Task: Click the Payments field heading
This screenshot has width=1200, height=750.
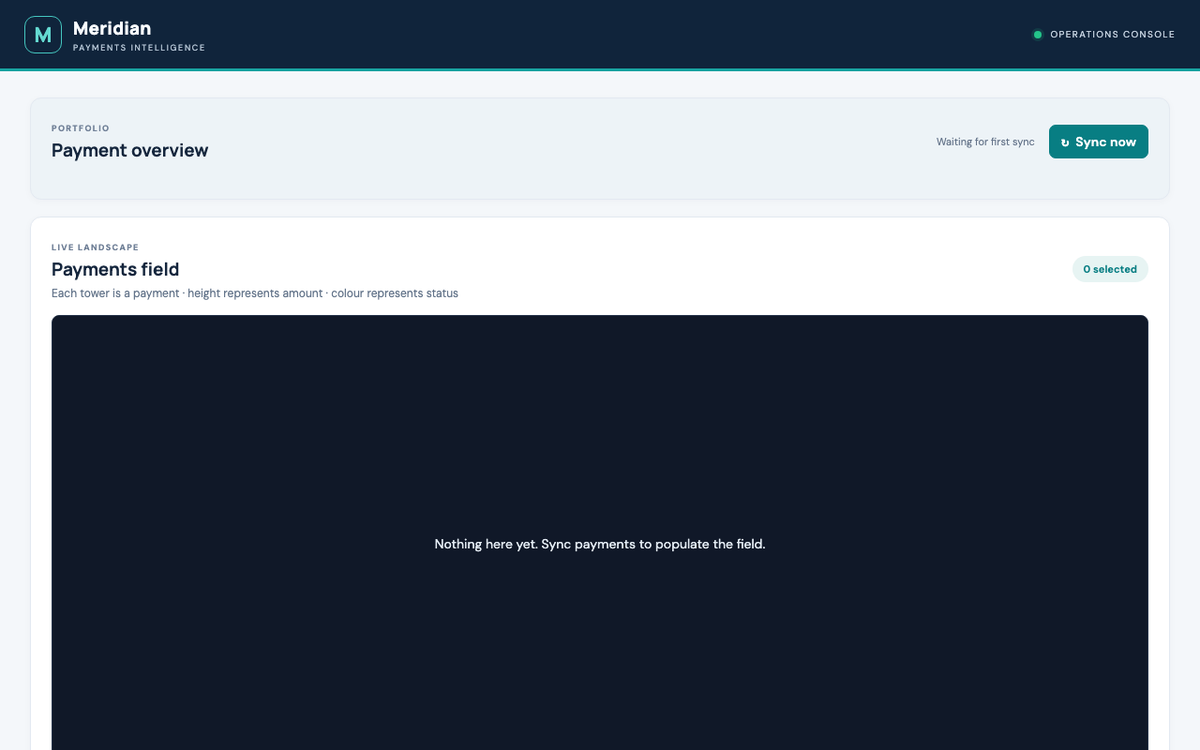Action: coord(115,269)
